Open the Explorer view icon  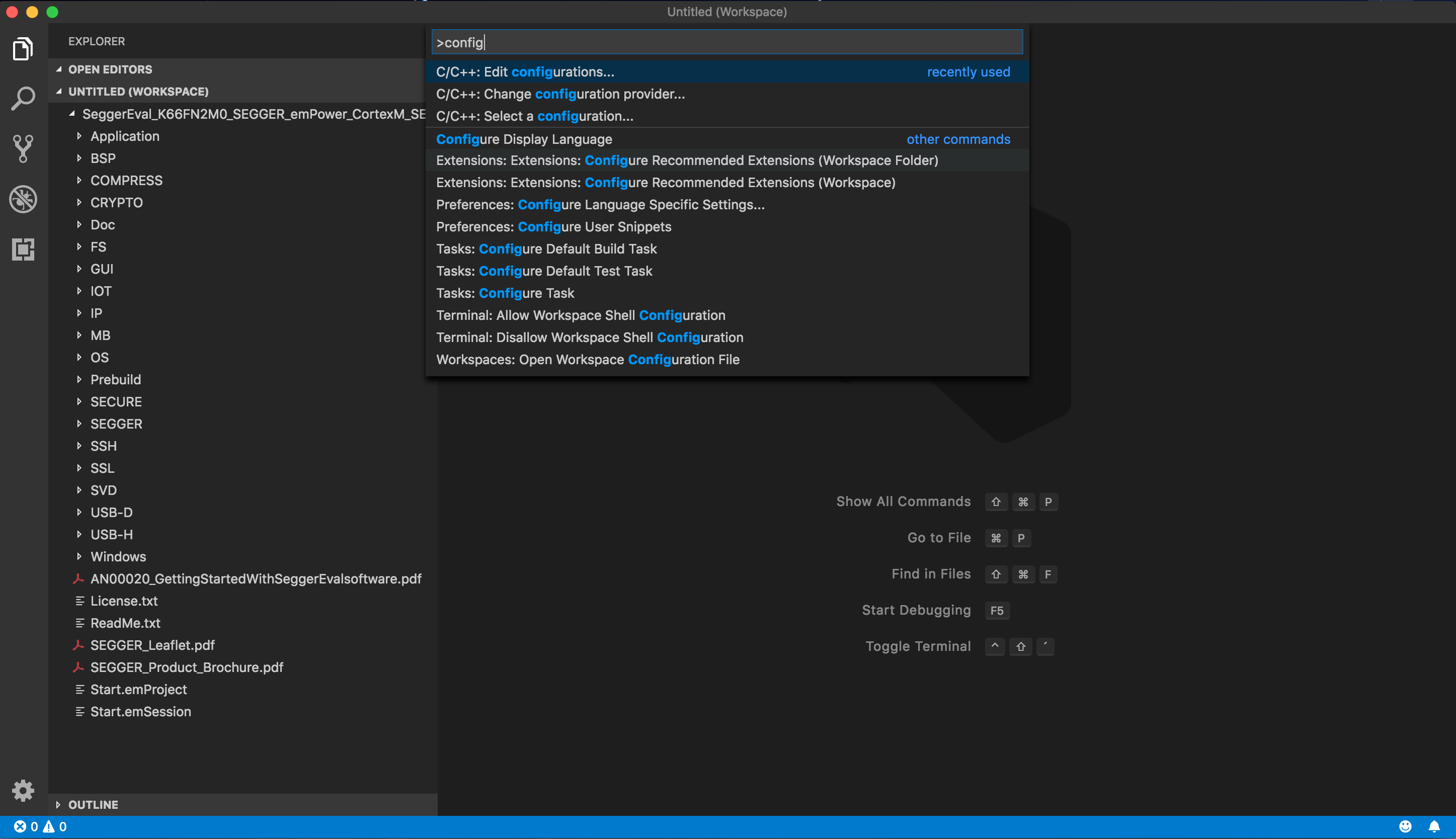click(23, 48)
